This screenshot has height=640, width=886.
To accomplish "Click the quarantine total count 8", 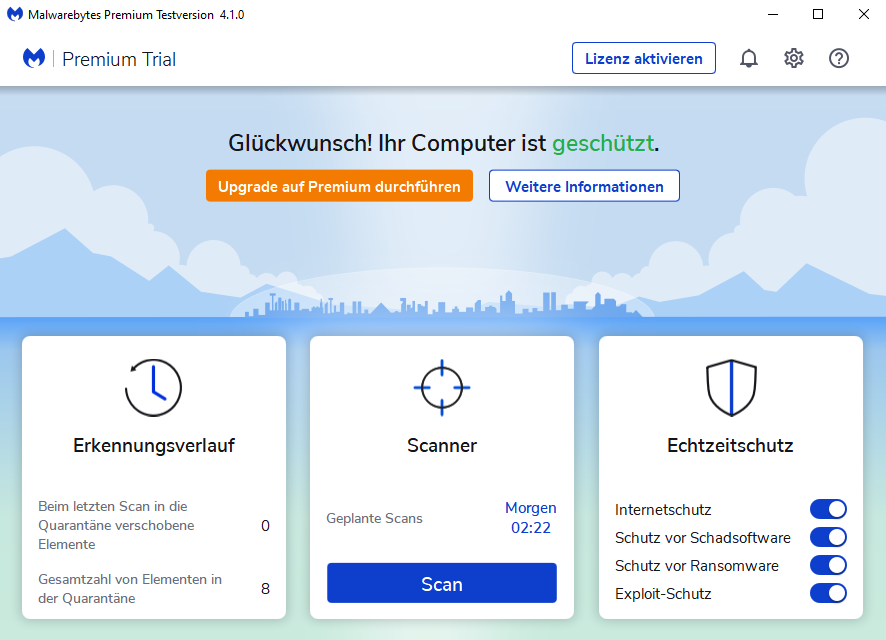I will (265, 589).
